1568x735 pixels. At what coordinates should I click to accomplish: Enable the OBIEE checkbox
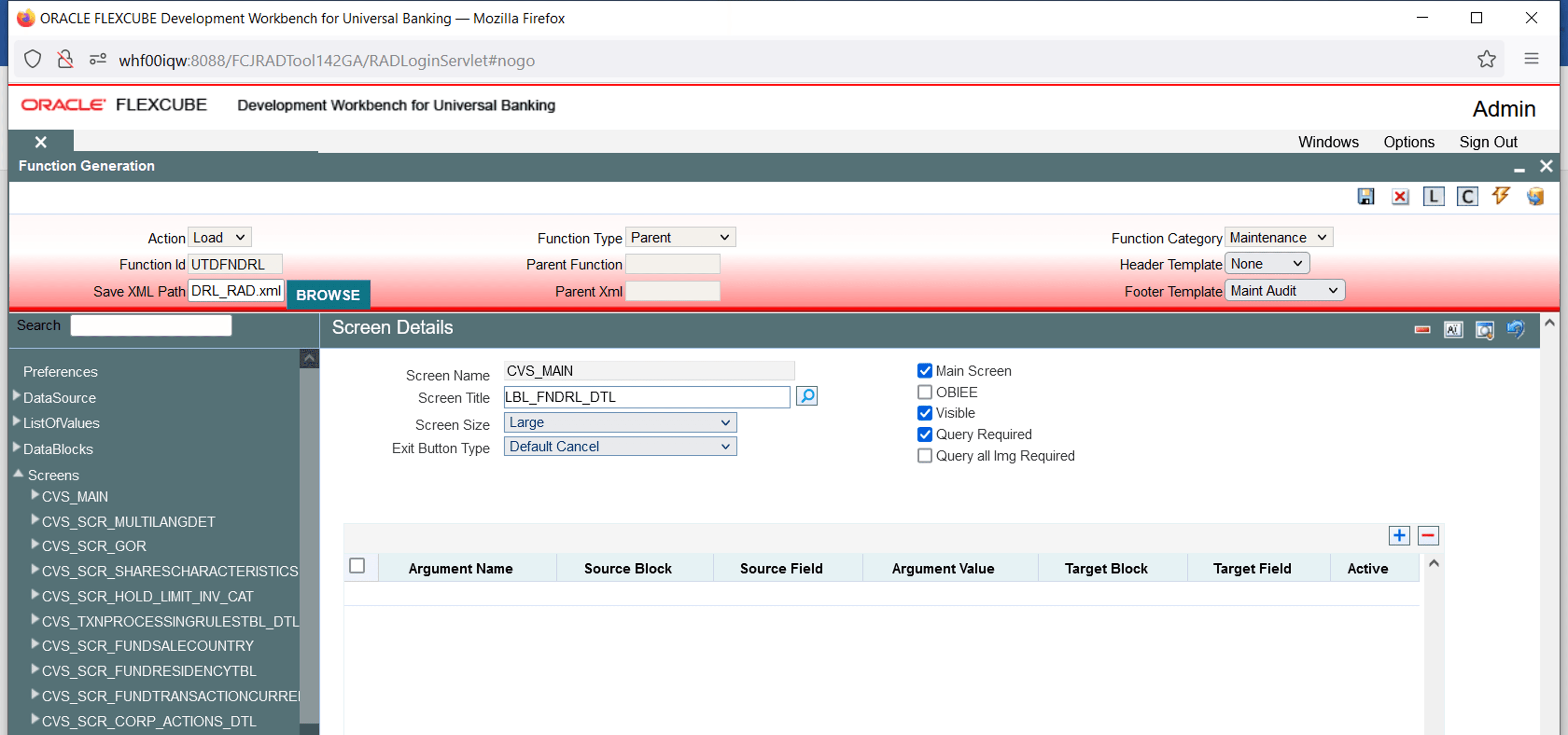pos(924,392)
